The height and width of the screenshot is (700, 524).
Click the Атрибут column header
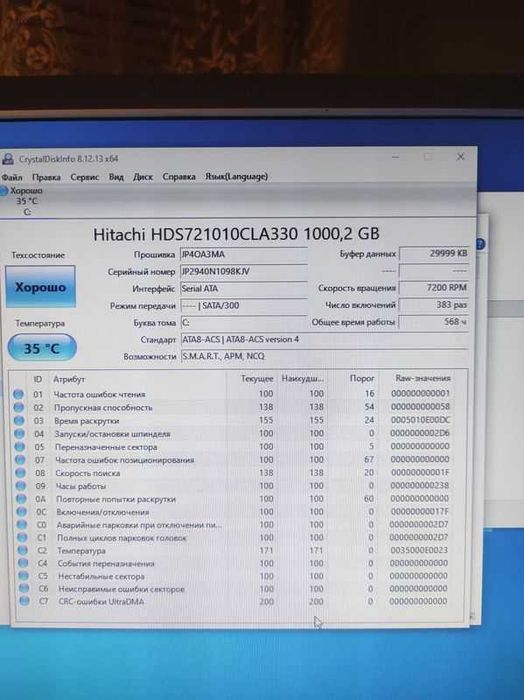(x=69, y=379)
